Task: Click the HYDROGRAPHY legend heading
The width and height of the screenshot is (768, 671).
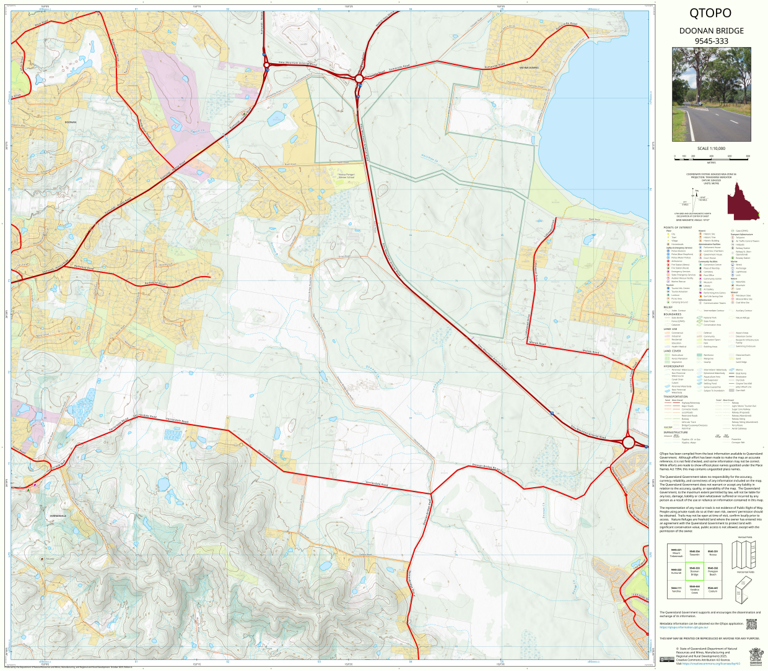Action: coord(674,366)
